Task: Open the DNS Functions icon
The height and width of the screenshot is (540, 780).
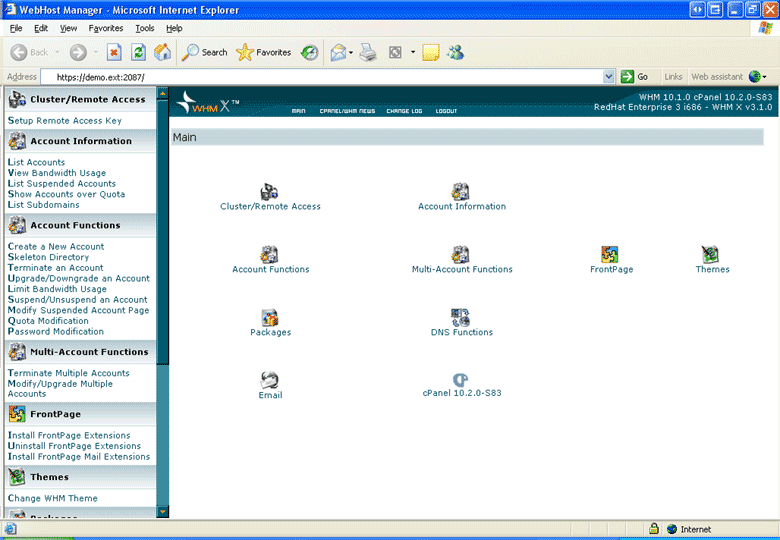Action: (x=461, y=318)
